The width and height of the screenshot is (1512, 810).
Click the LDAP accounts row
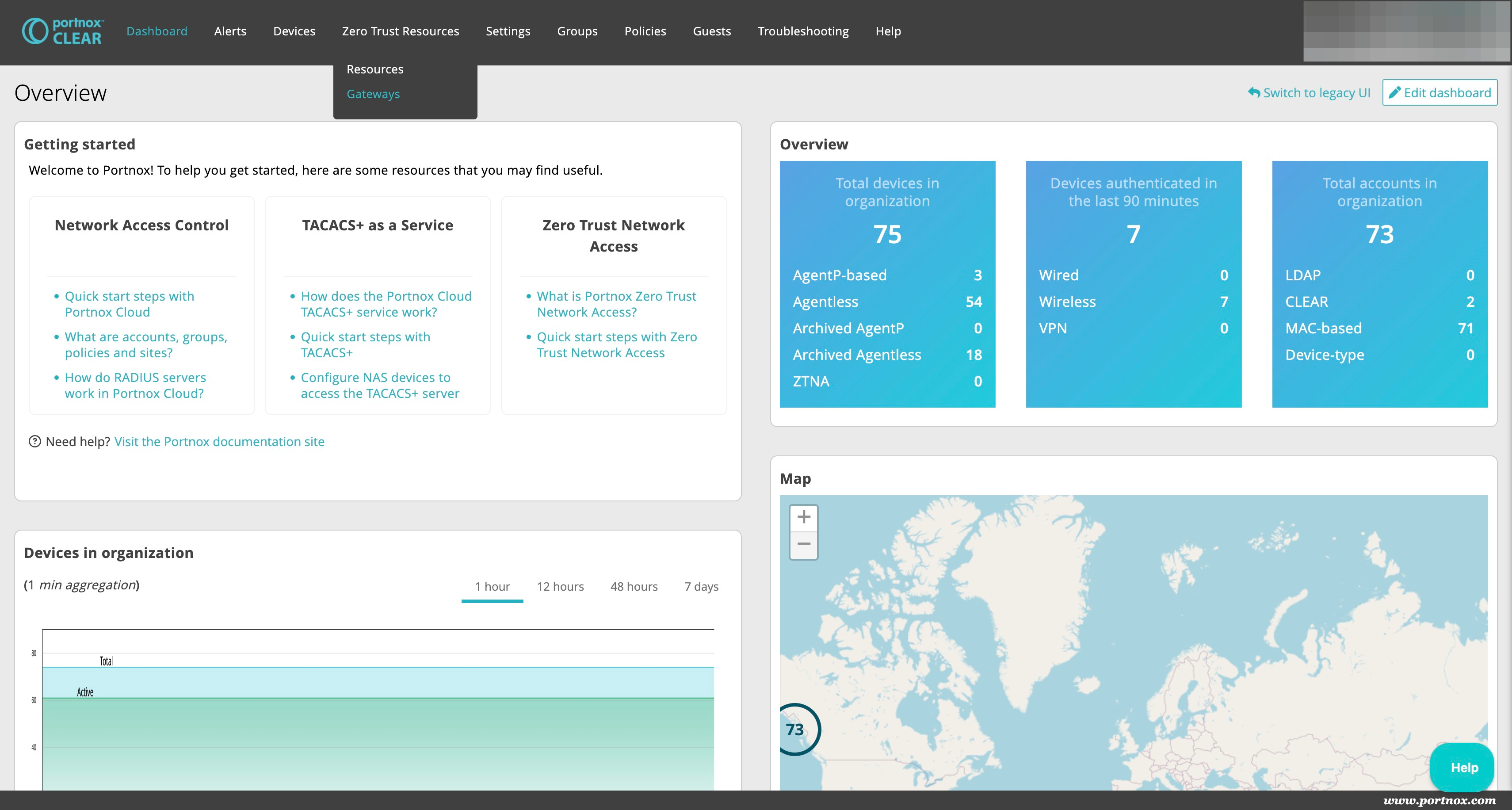coord(1379,275)
